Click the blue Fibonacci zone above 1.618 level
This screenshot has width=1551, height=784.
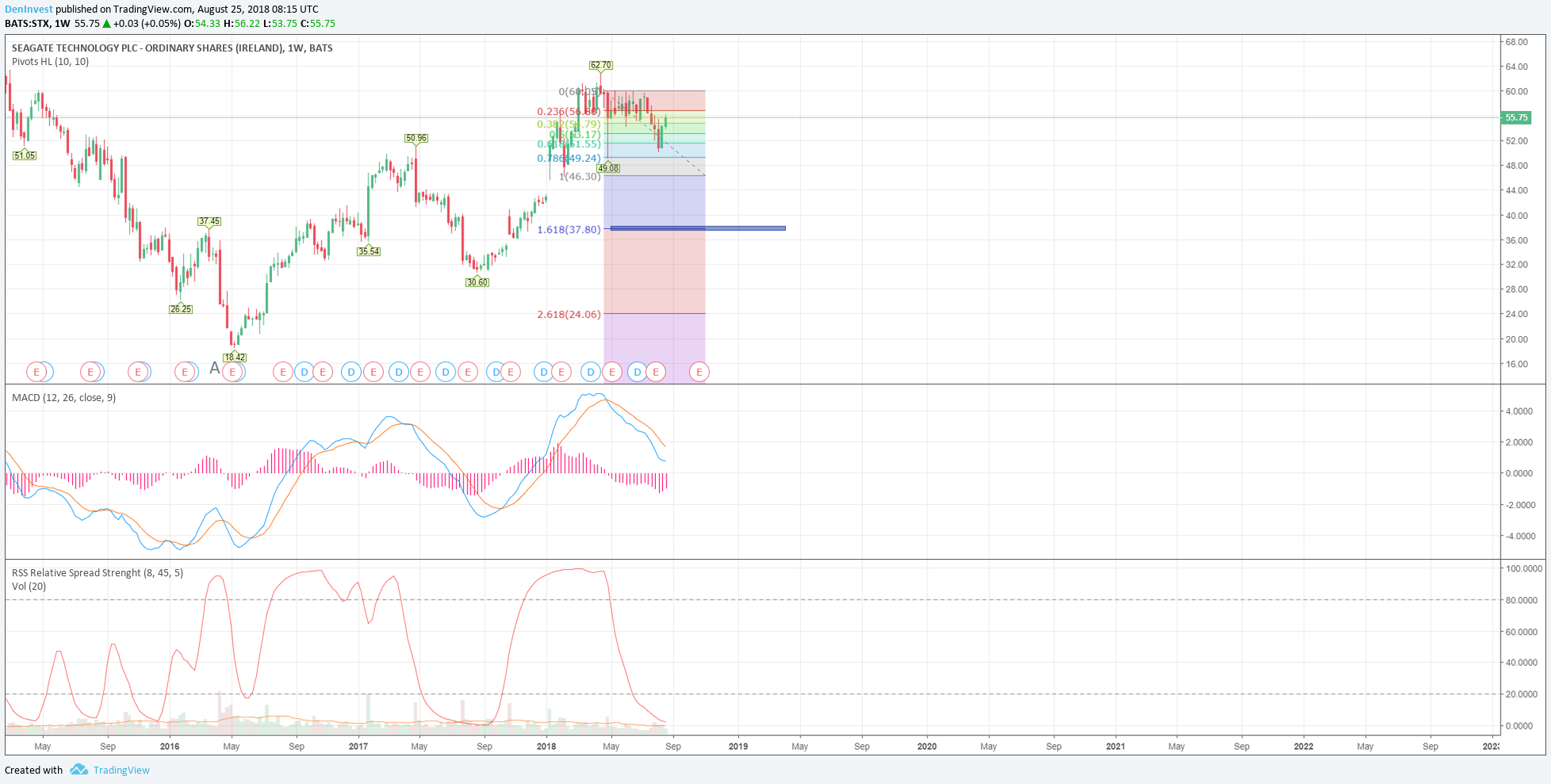(654, 201)
